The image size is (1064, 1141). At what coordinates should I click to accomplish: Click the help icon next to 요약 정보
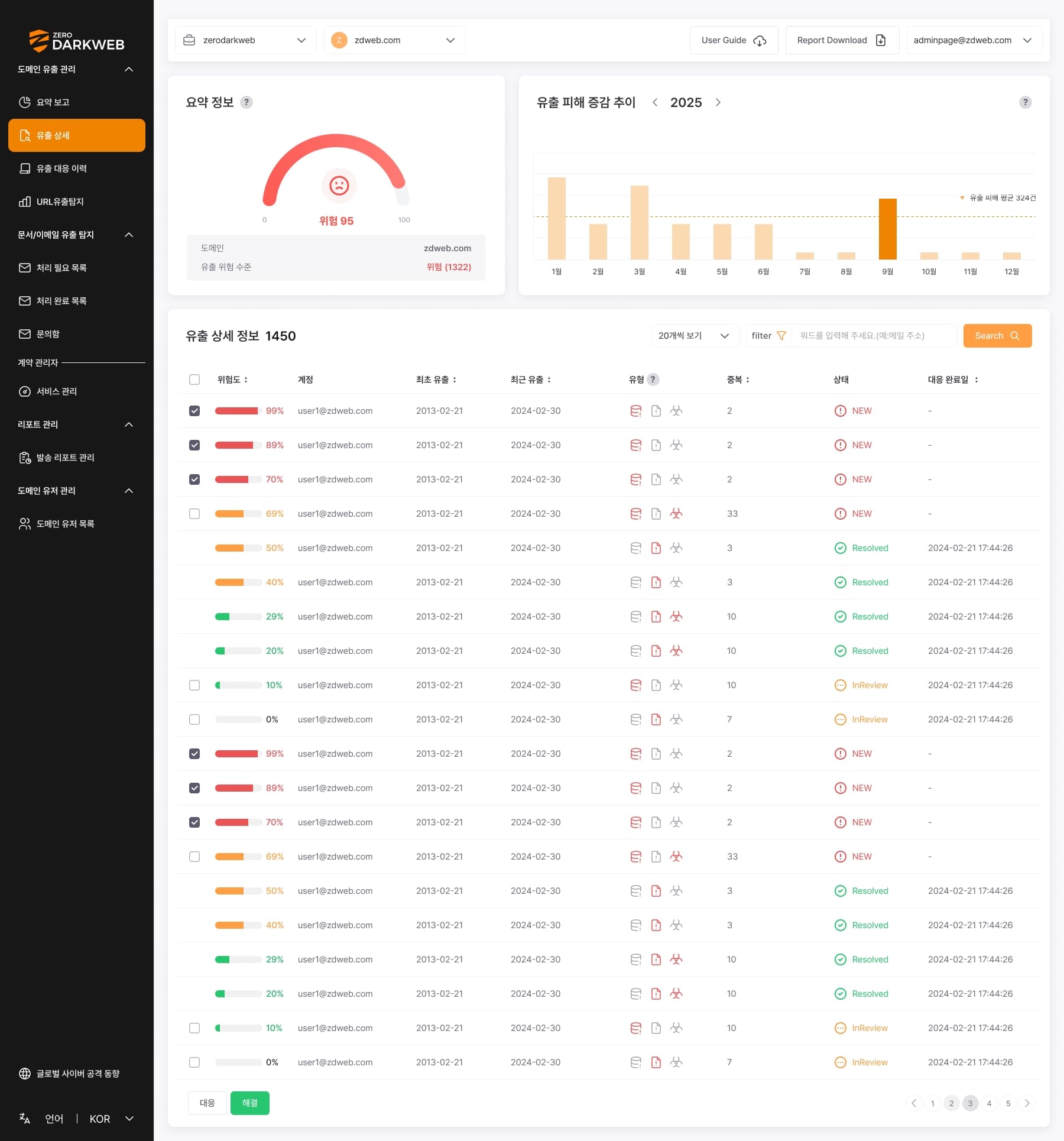click(x=246, y=102)
